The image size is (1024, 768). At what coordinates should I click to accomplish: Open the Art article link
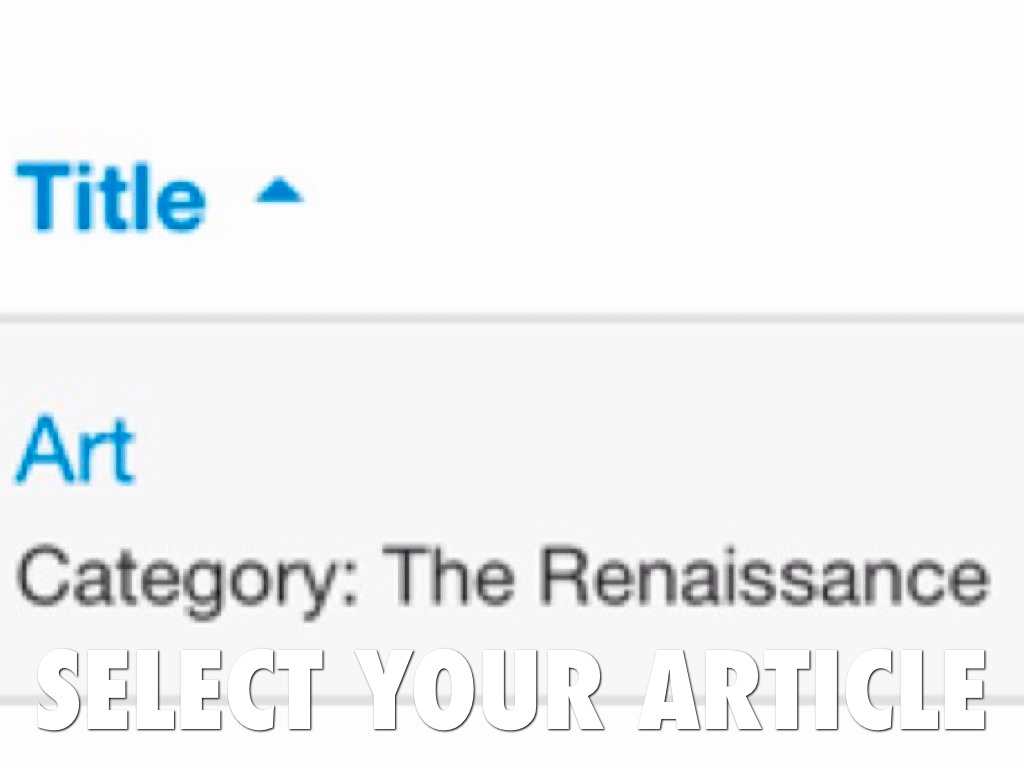[x=74, y=452]
